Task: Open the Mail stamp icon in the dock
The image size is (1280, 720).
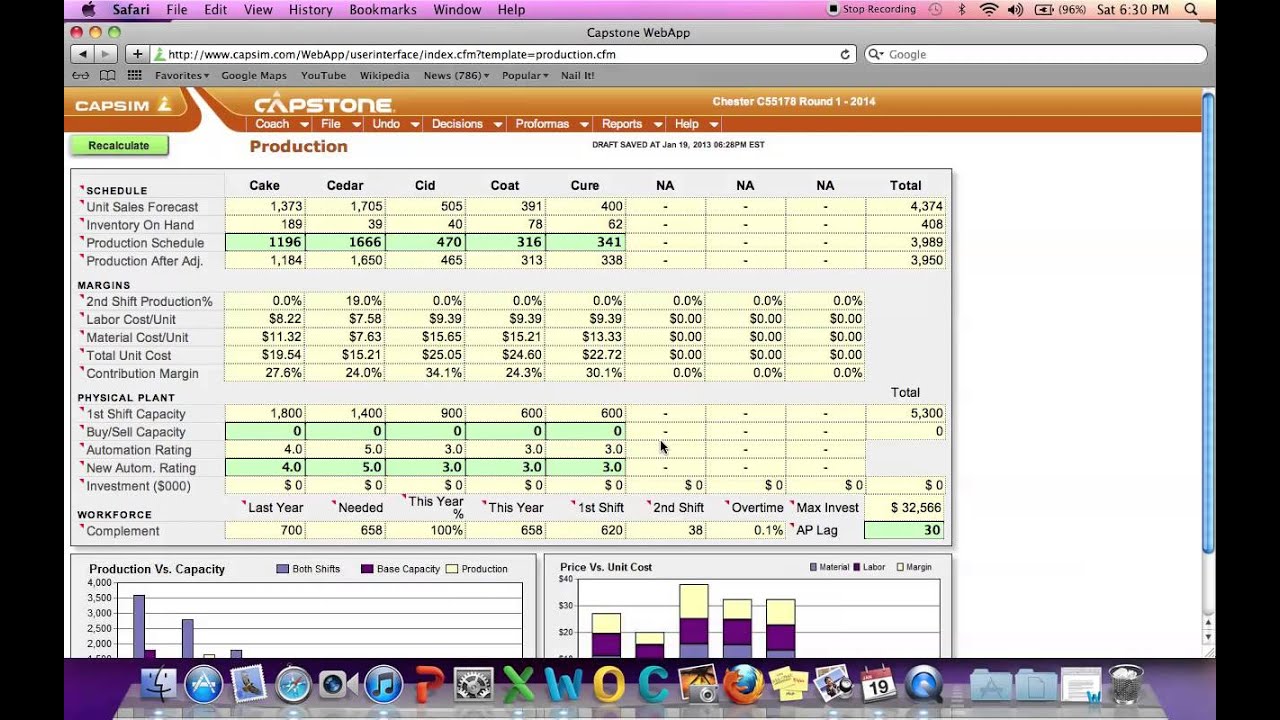Action: click(248, 685)
